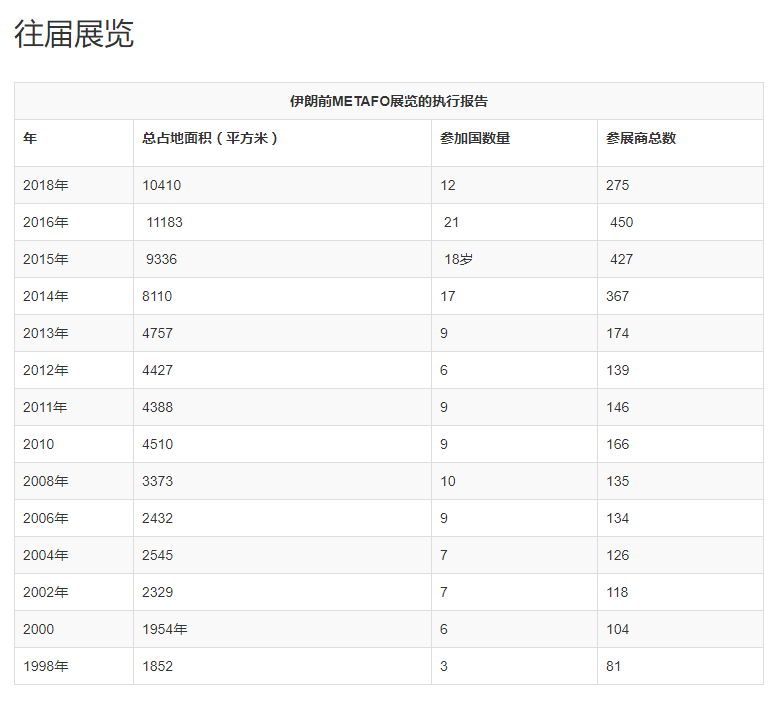Viewport: 769px width, 704px height.
Task: Click the '往届展览' page heading
Action: pos(74,34)
